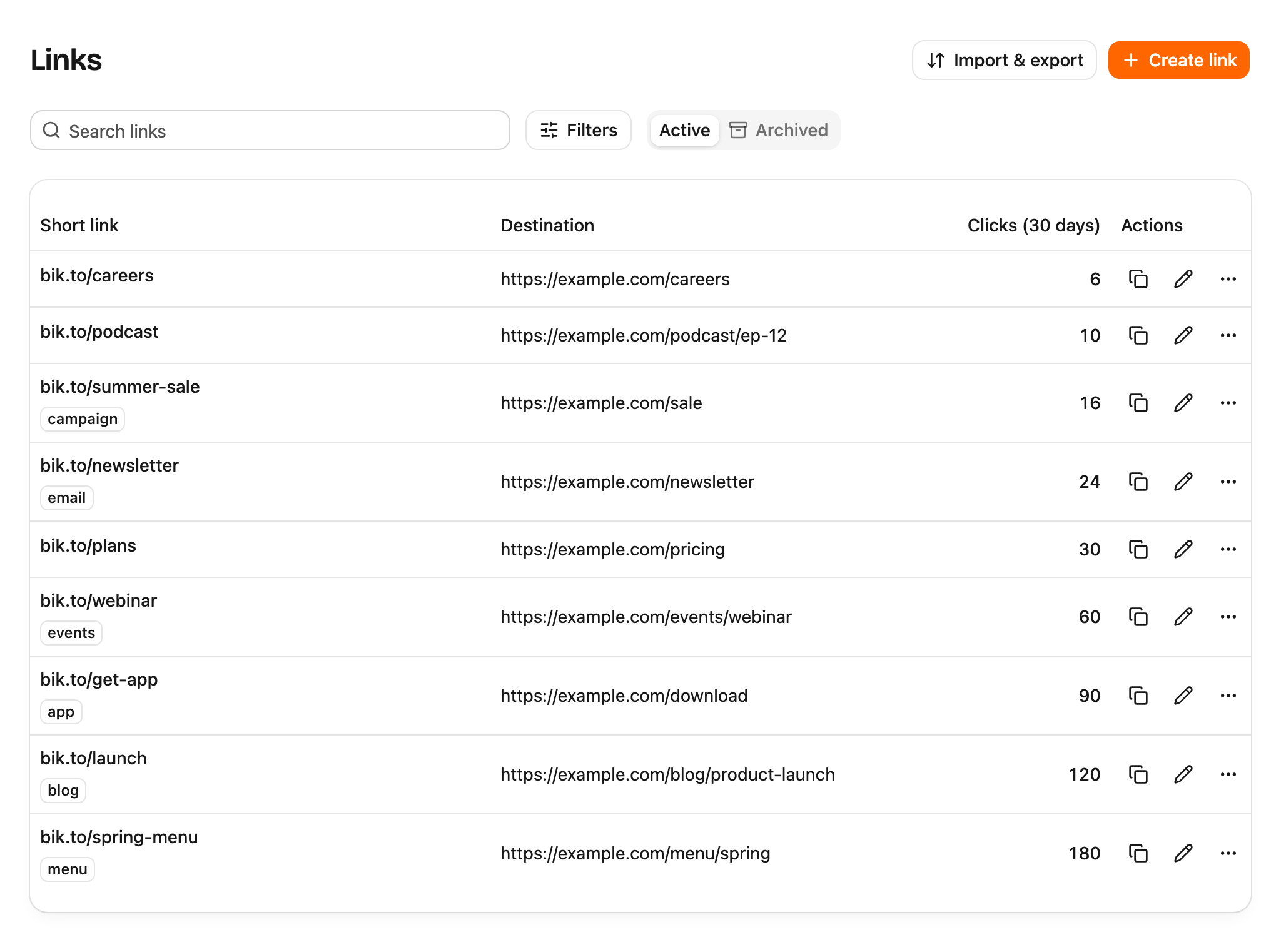Viewport: 1281px width, 952px height.
Task: Edit the bik.to/get-app link
Action: pos(1183,696)
